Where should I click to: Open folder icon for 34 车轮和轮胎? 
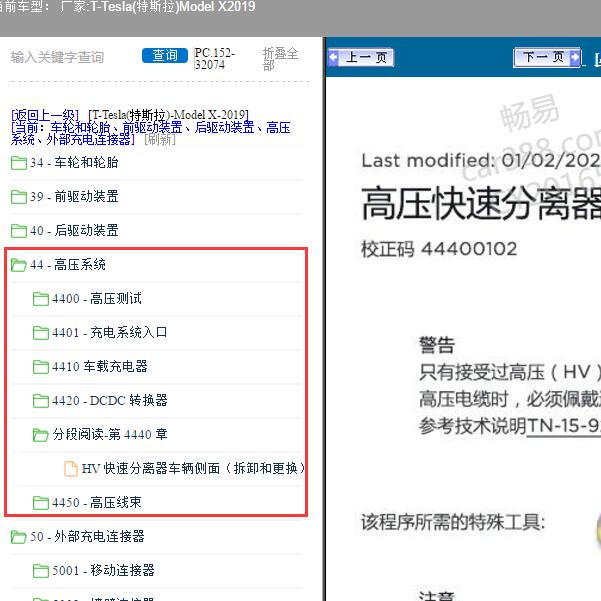pos(18,163)
